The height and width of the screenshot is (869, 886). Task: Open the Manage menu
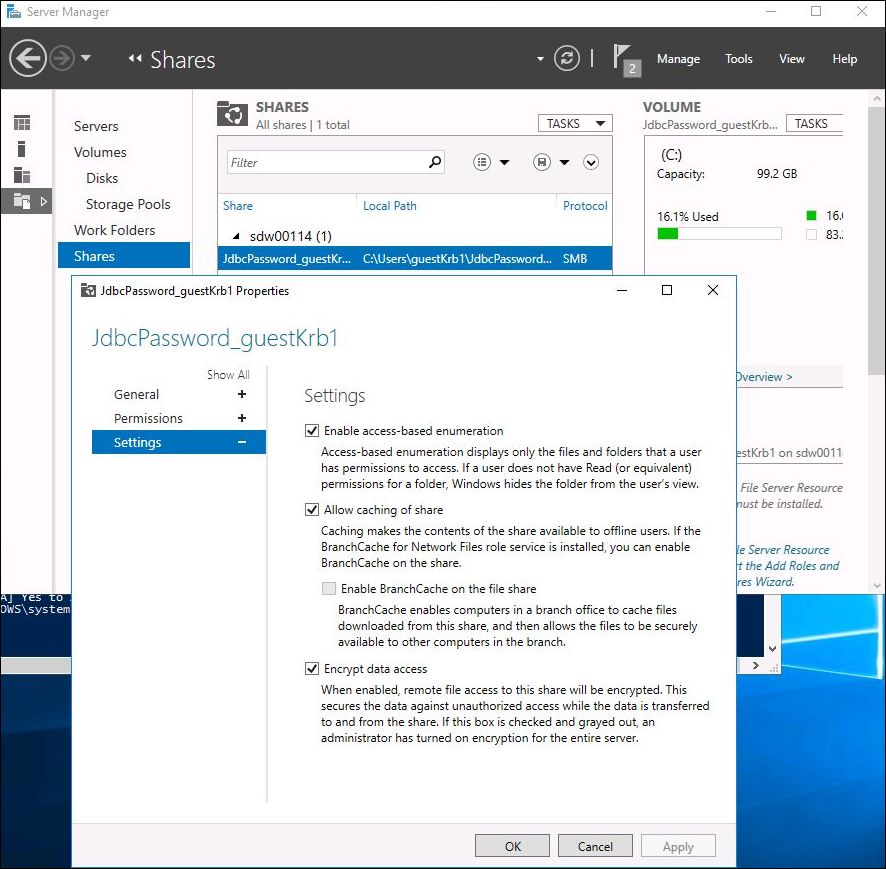point(678,59)
